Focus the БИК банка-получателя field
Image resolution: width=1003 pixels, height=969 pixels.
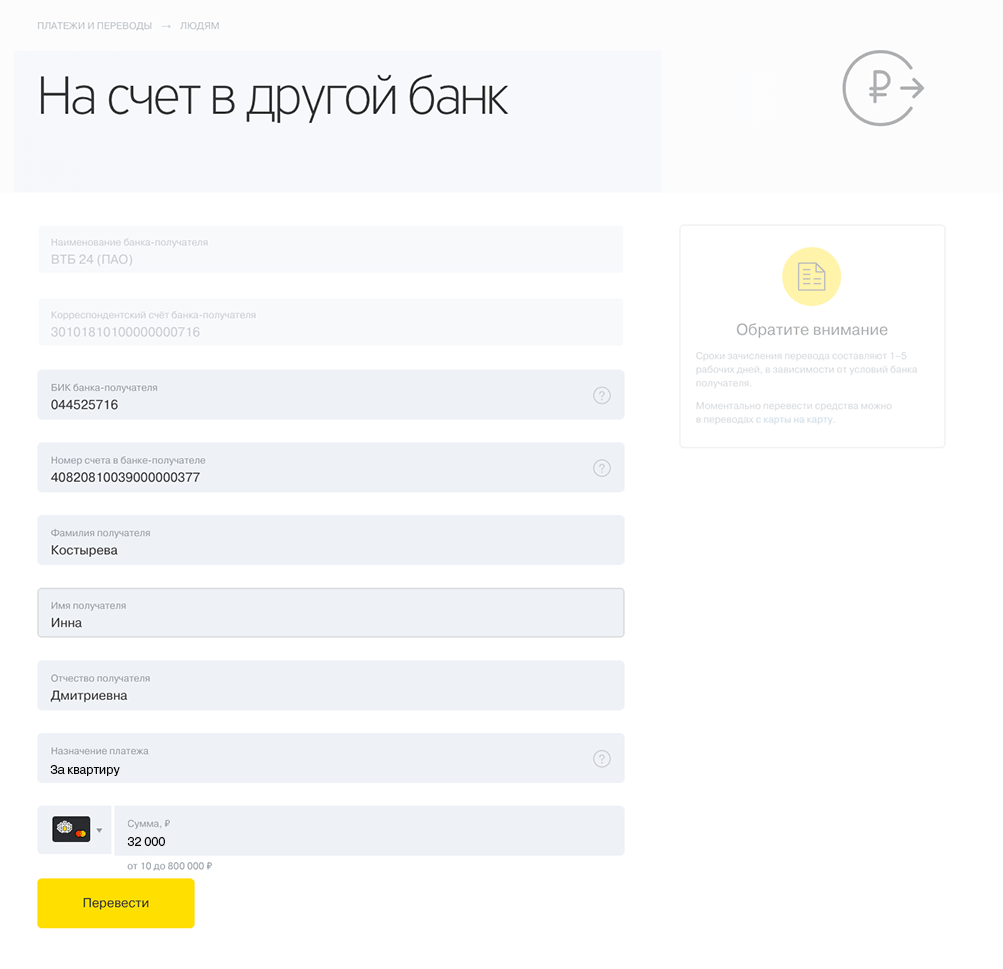pyautogui.click(x=331, y=395)
